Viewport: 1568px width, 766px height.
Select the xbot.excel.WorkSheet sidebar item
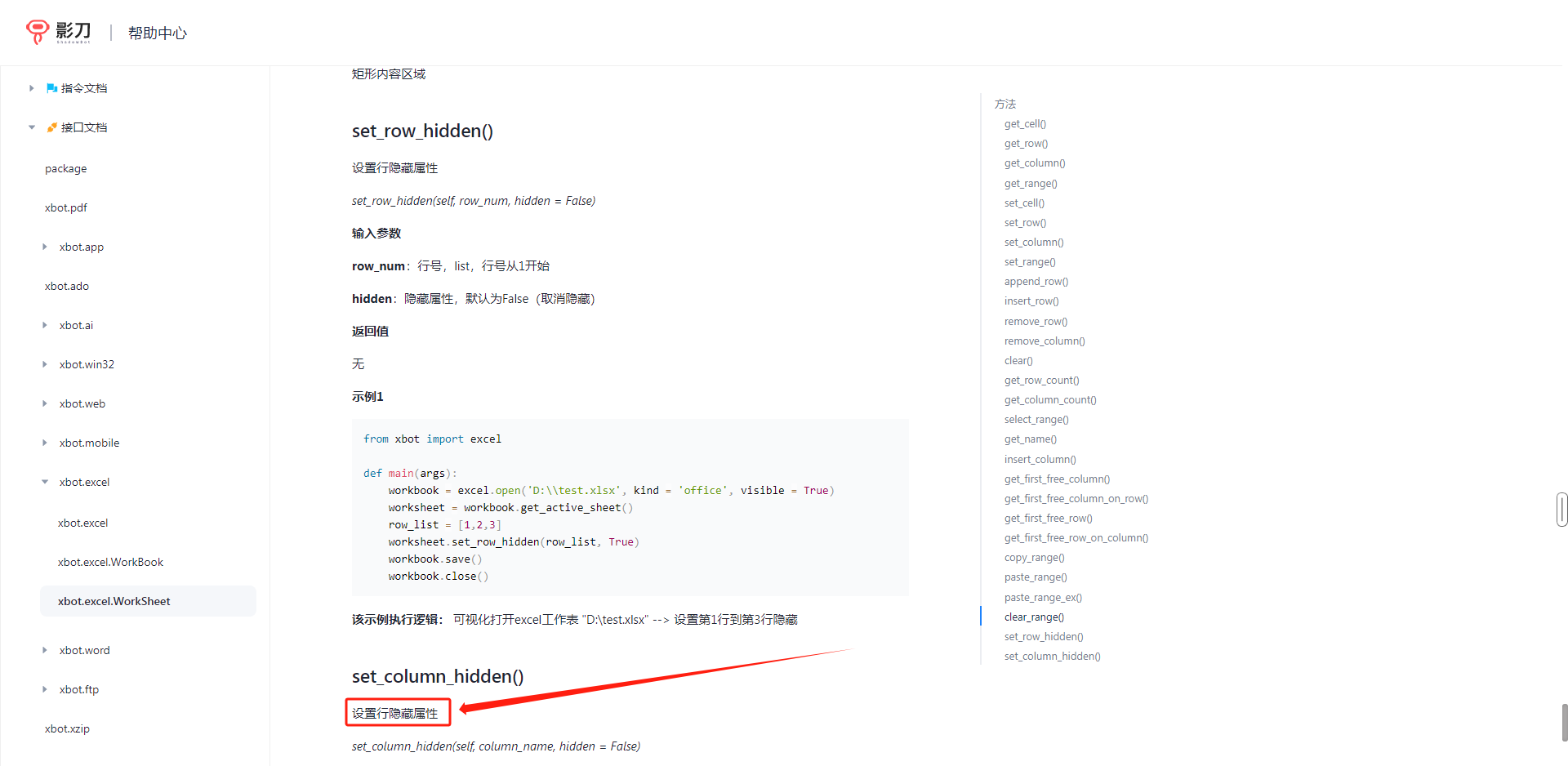[114, 601]
